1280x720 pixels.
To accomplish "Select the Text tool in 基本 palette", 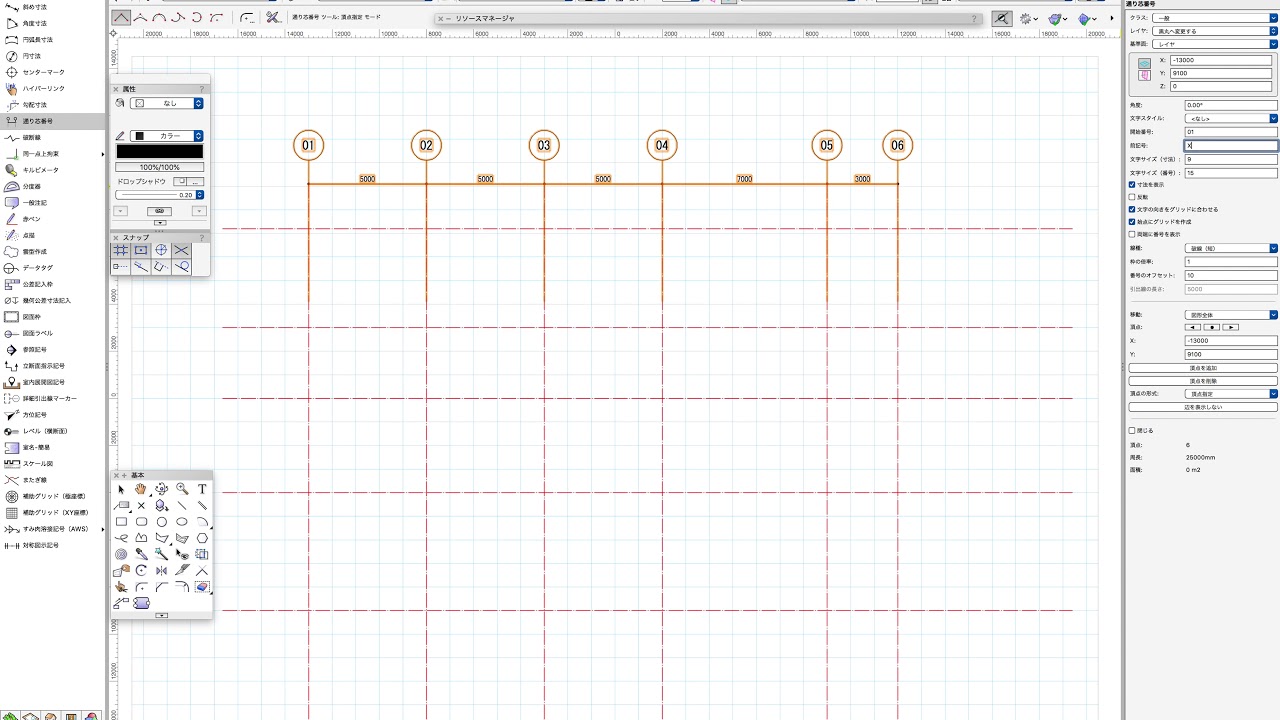I will click(x=202, y=489).
